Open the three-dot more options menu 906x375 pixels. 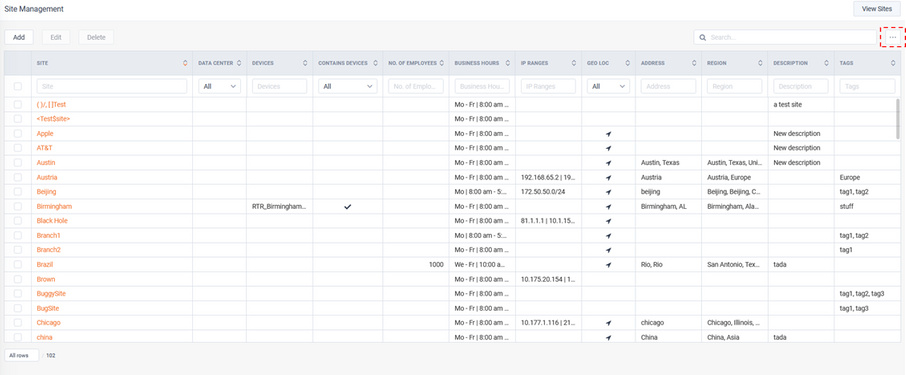892,37
